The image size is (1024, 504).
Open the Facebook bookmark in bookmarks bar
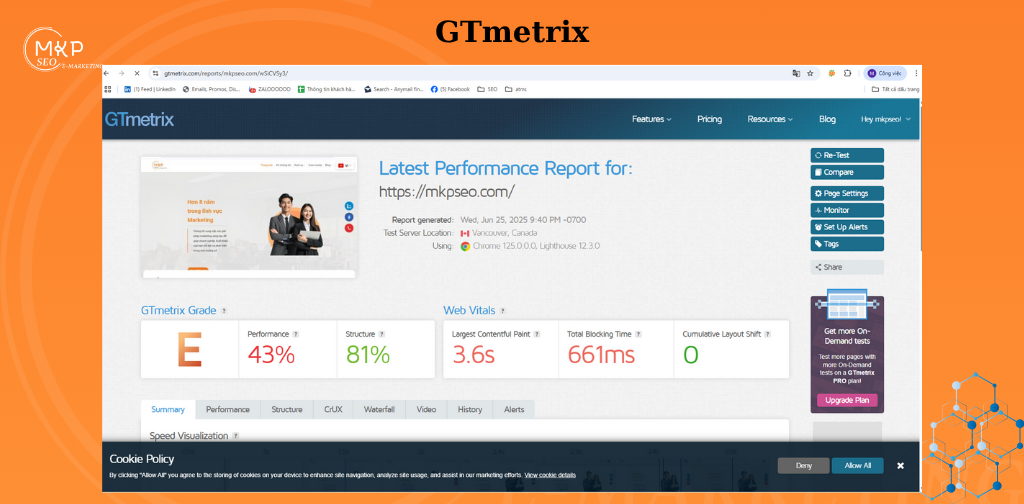[450, 89]
